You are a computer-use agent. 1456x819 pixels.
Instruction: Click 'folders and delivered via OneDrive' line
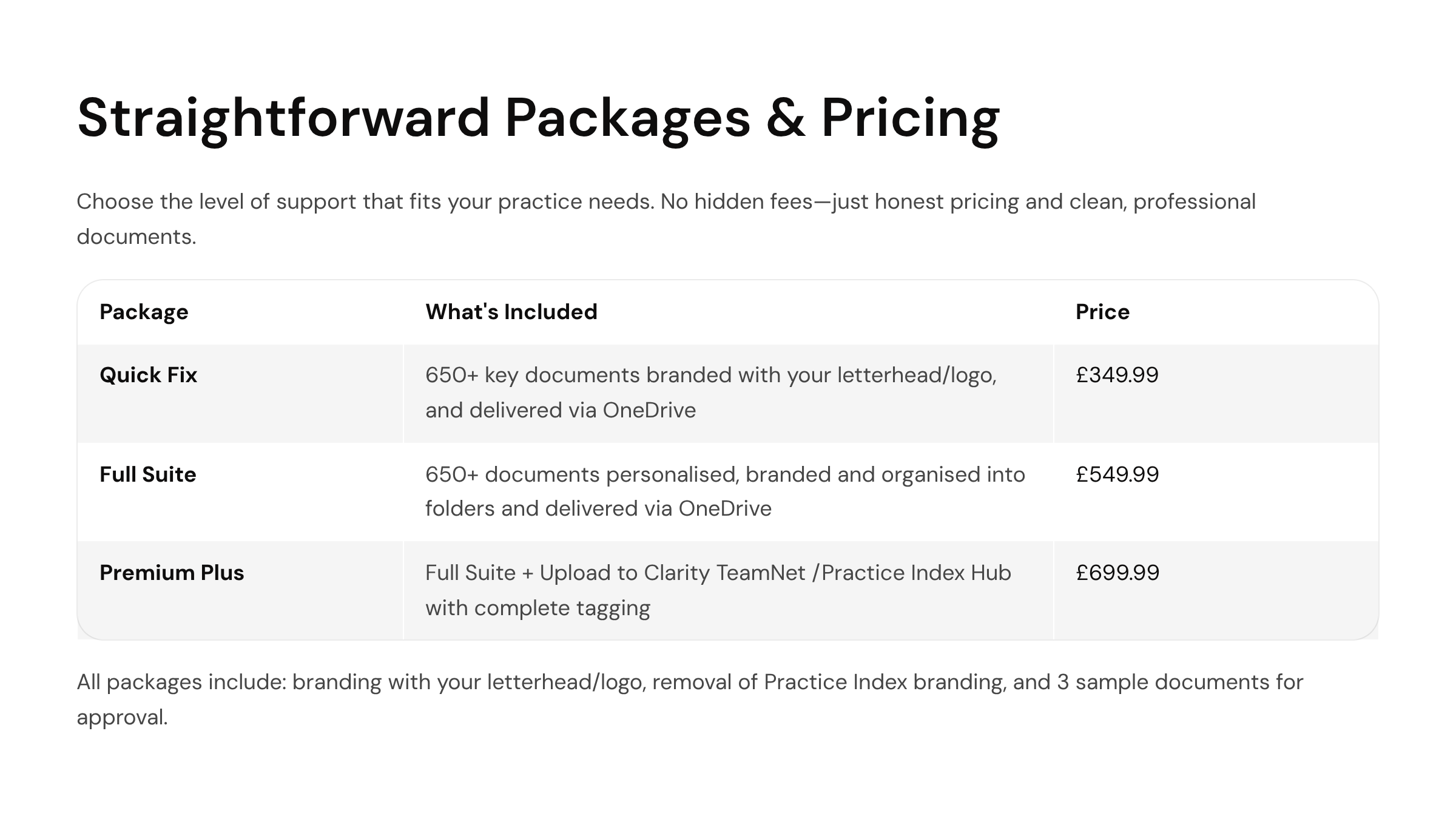pos(598,508)
